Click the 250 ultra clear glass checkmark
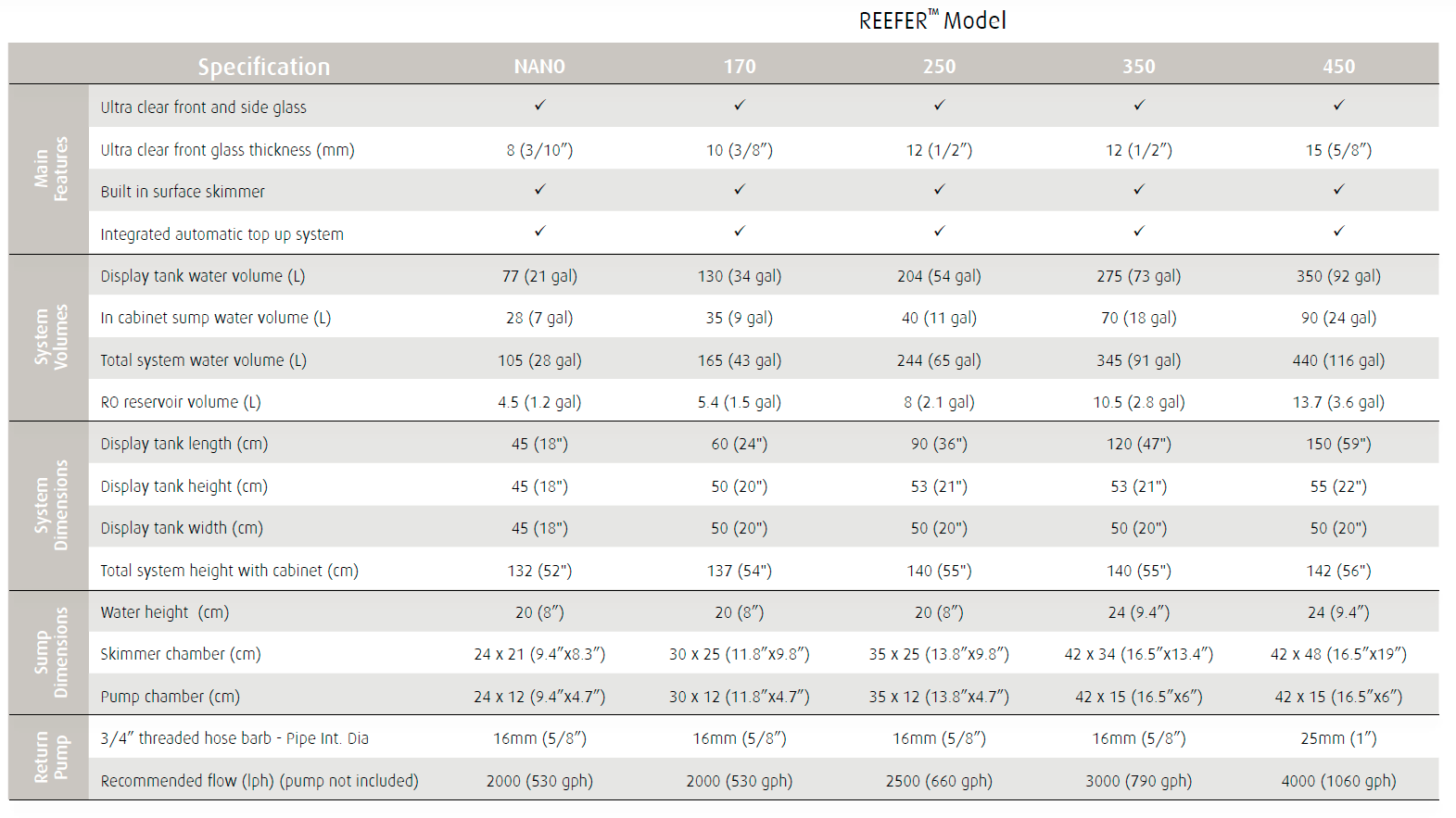The height and width of the screenshot is (818, 1456). point(939,106)
